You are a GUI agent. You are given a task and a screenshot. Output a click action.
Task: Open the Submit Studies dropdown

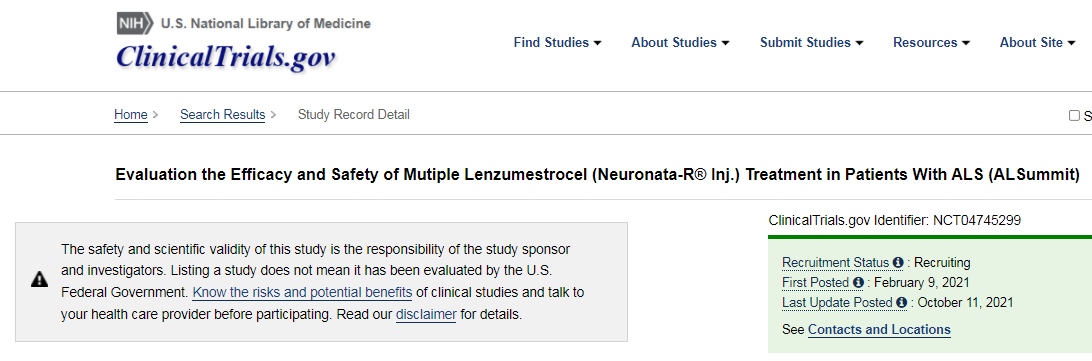811,43
